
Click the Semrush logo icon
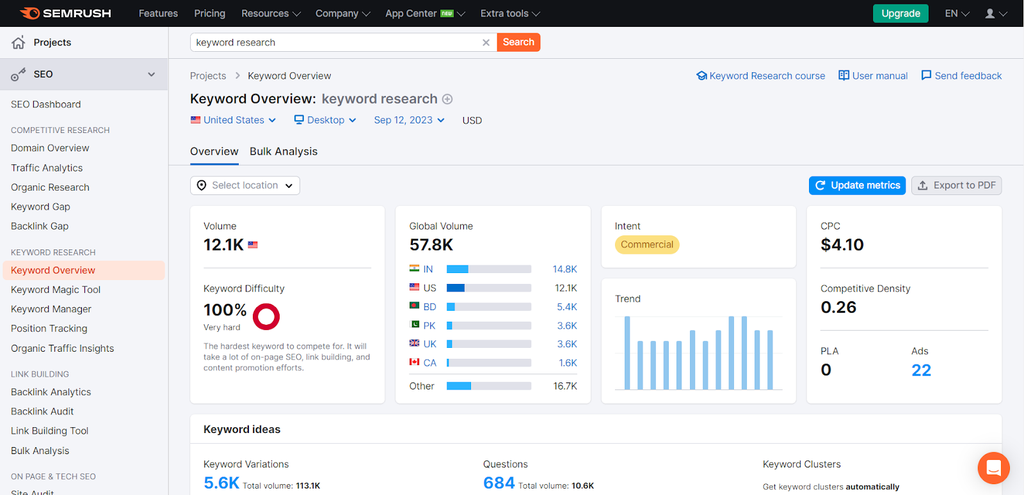click(x=29, y=13)
